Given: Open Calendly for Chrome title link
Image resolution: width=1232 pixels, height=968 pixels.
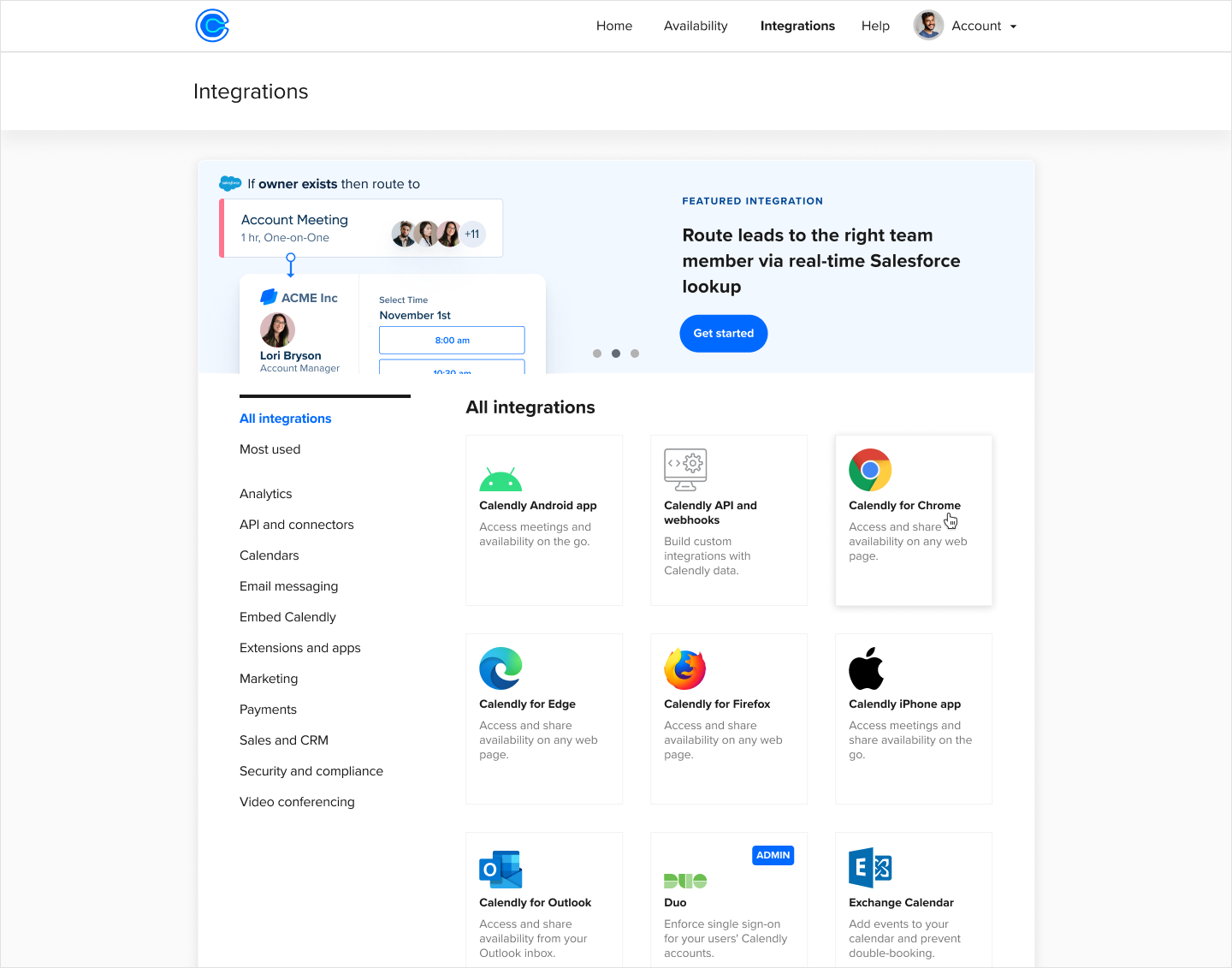Looking at the screenshot, I should [904, 506].
